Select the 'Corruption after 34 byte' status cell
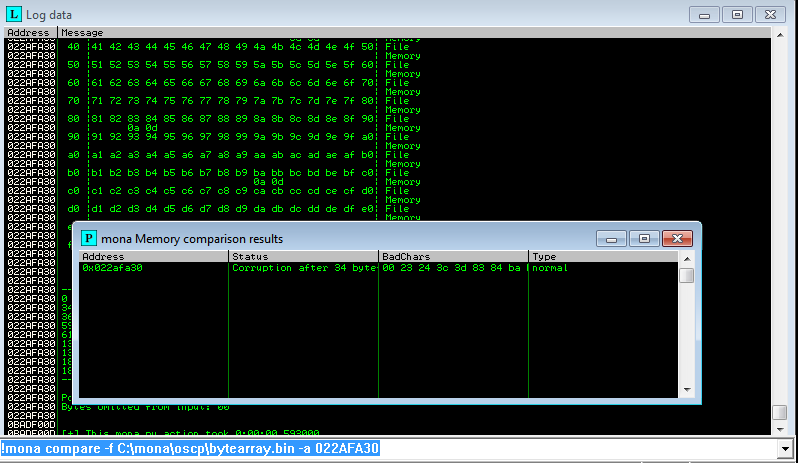 point(303,268)
